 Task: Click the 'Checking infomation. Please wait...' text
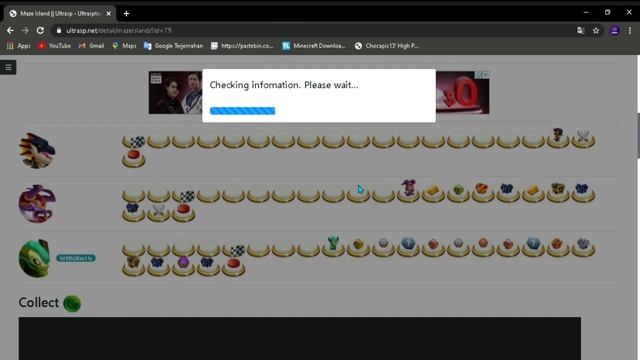284,85
